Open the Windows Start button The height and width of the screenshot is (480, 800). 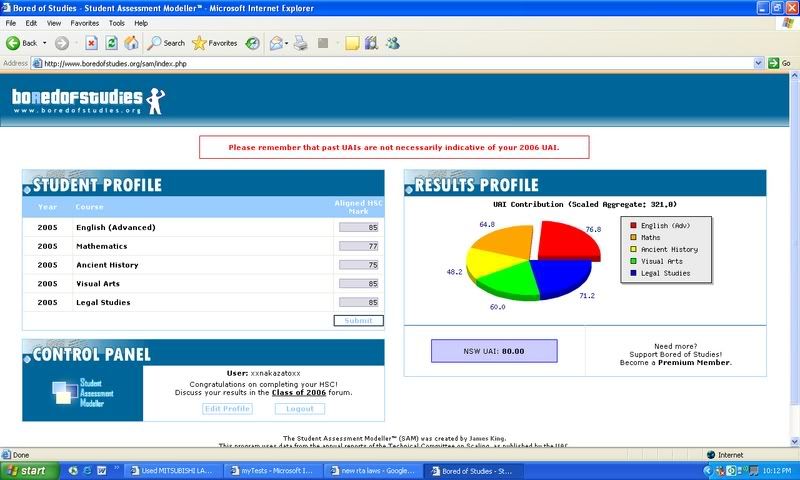[x=30, y=471]
